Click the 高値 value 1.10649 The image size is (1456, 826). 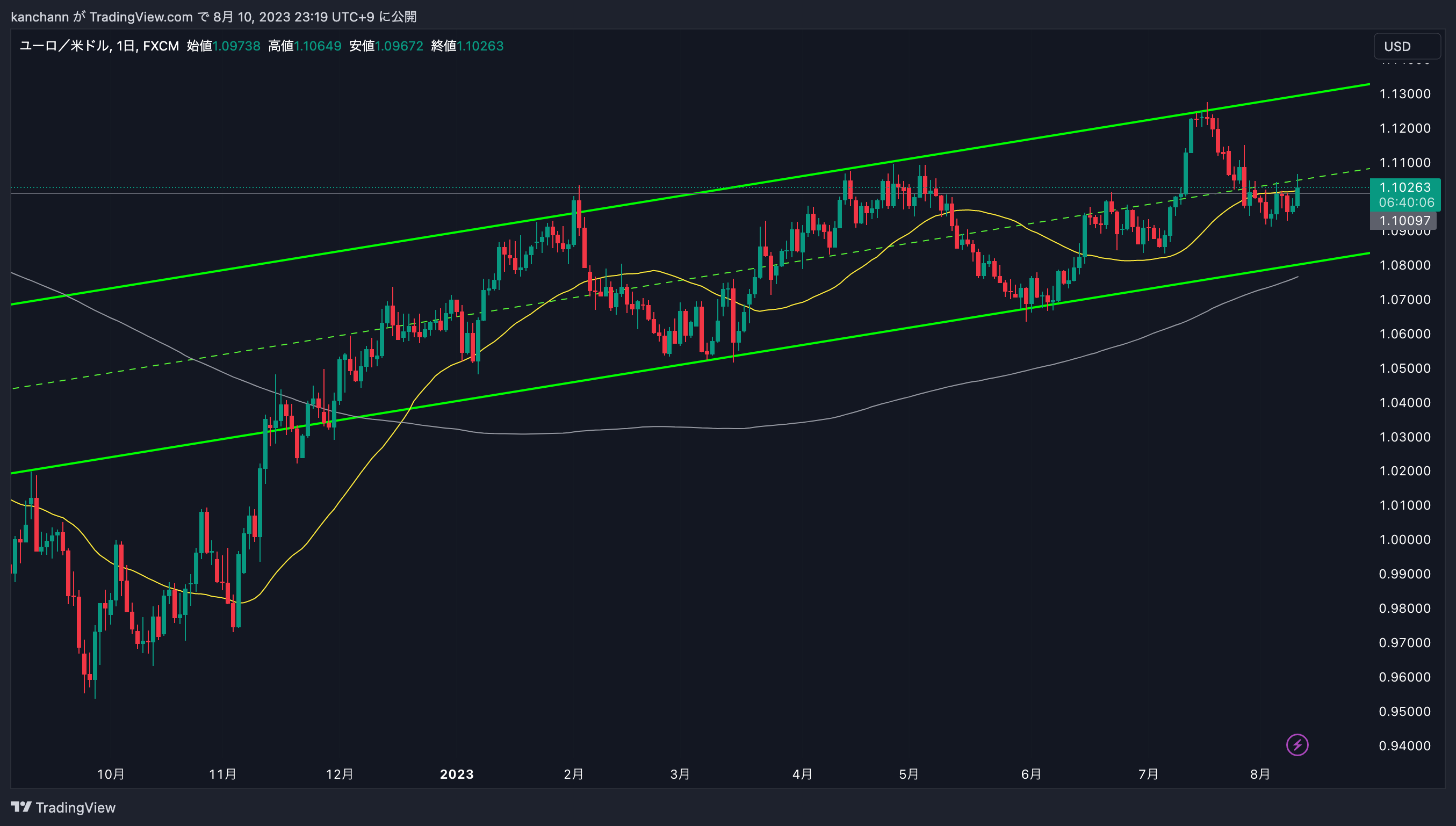(318, 46)
